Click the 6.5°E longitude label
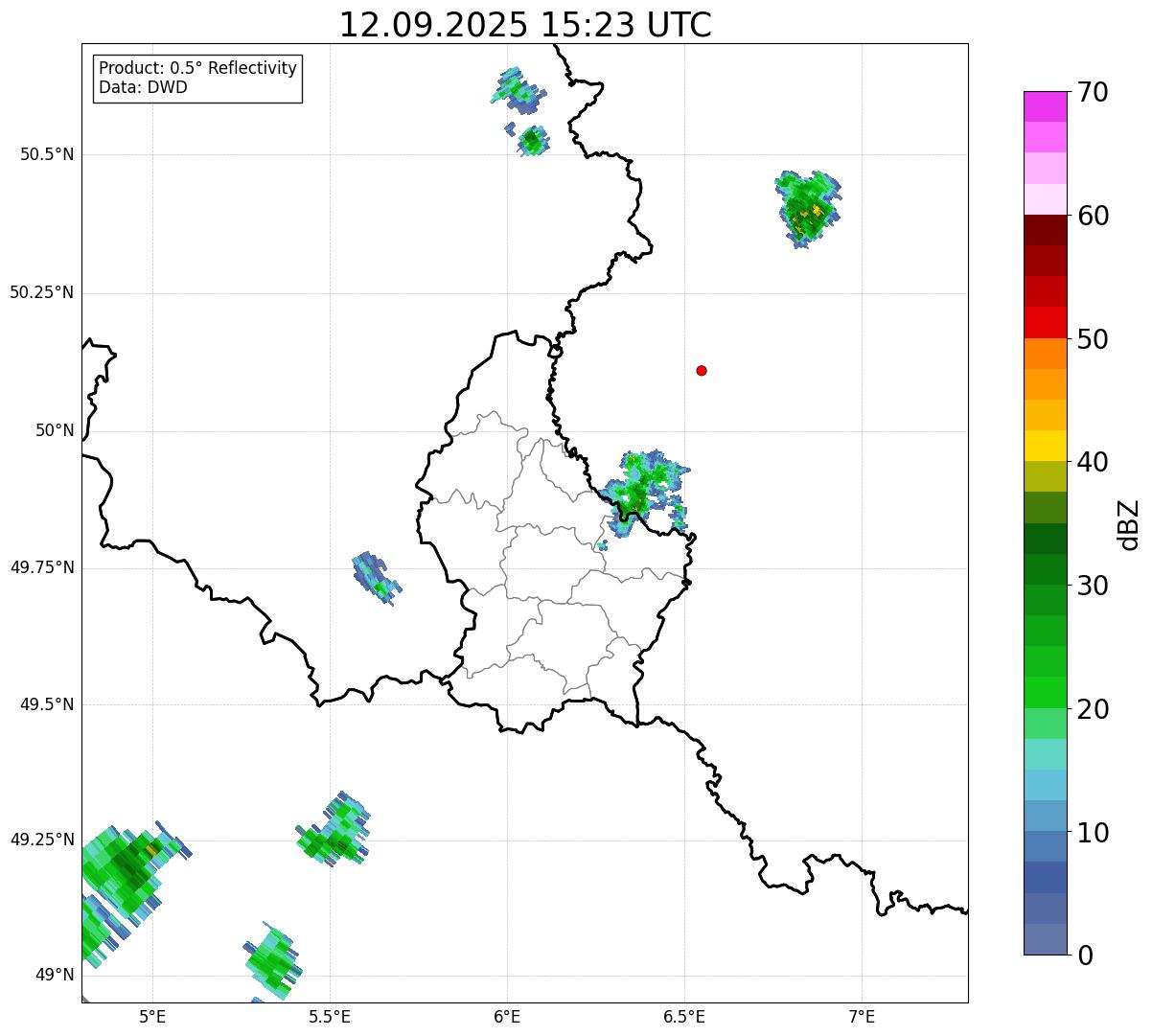This screenshot has width=1152, height=1036. [x=684, y=1016]
